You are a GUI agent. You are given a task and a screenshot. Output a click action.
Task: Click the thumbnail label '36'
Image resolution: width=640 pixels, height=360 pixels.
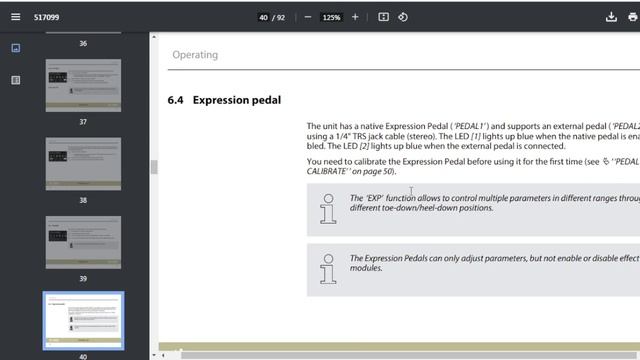83,43
